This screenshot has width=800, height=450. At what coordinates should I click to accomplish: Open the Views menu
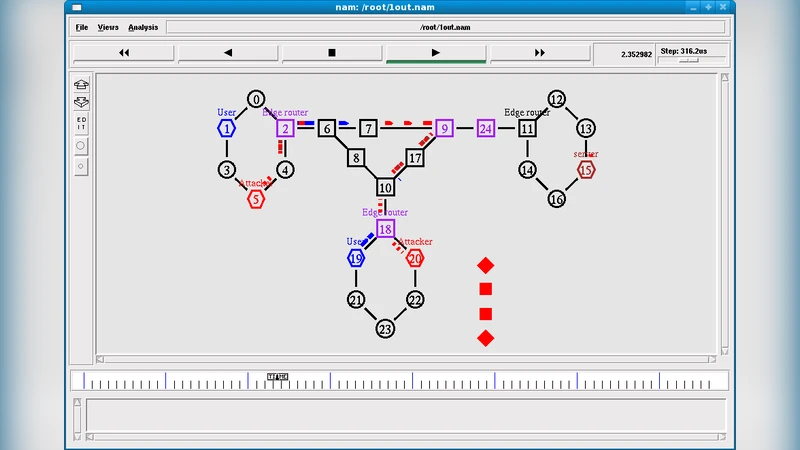pyautogui.click(x=109, y=27)
